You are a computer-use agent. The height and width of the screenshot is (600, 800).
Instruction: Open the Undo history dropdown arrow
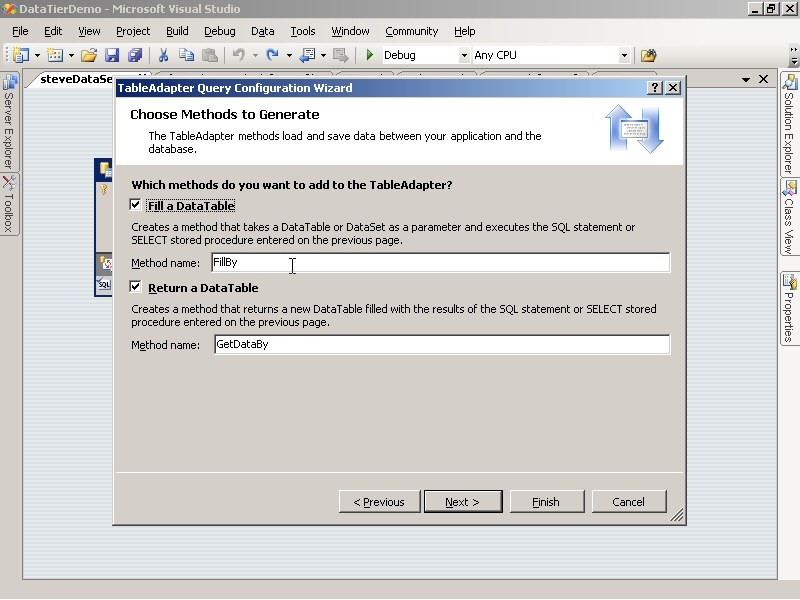(255, 55)
